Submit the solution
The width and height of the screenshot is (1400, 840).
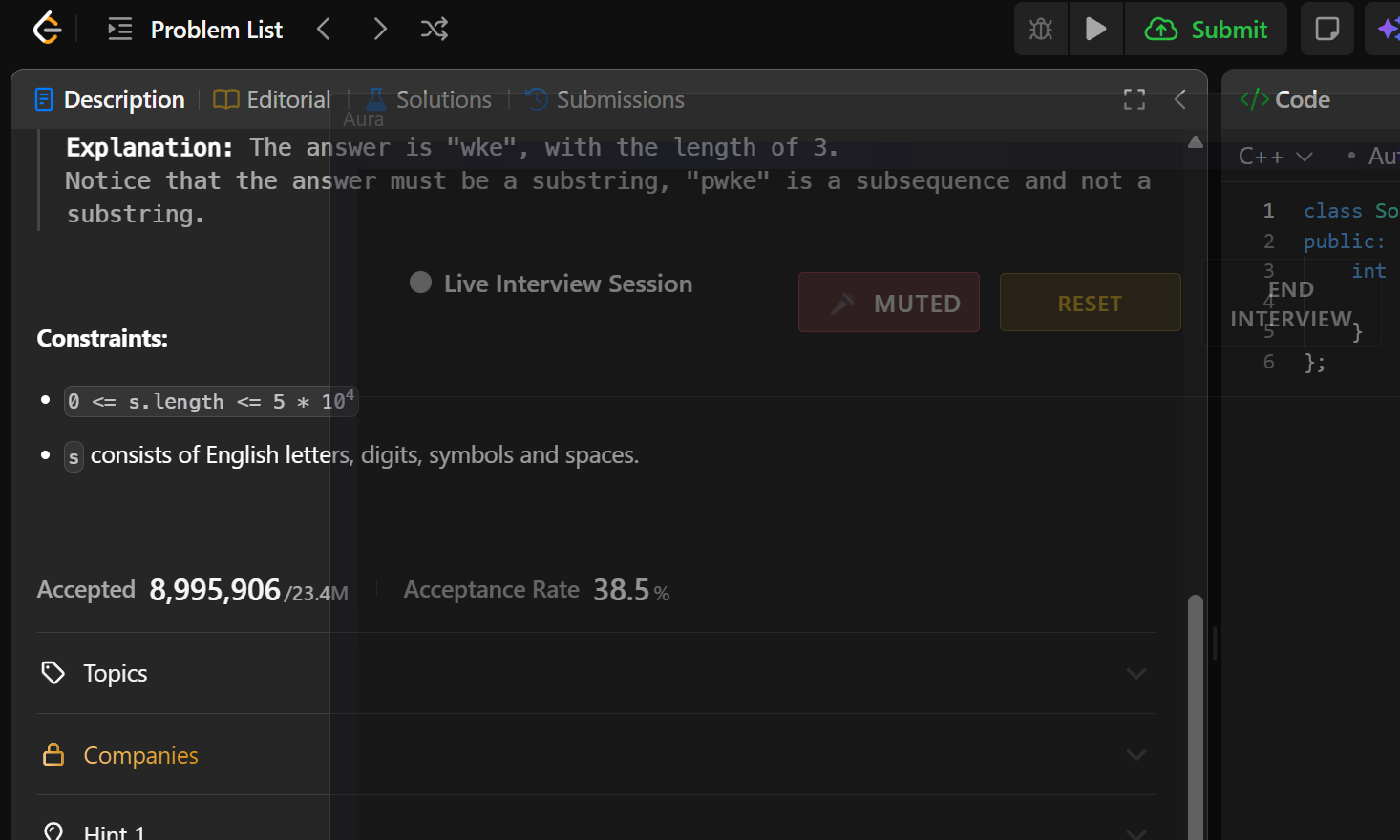point(1206,30)
